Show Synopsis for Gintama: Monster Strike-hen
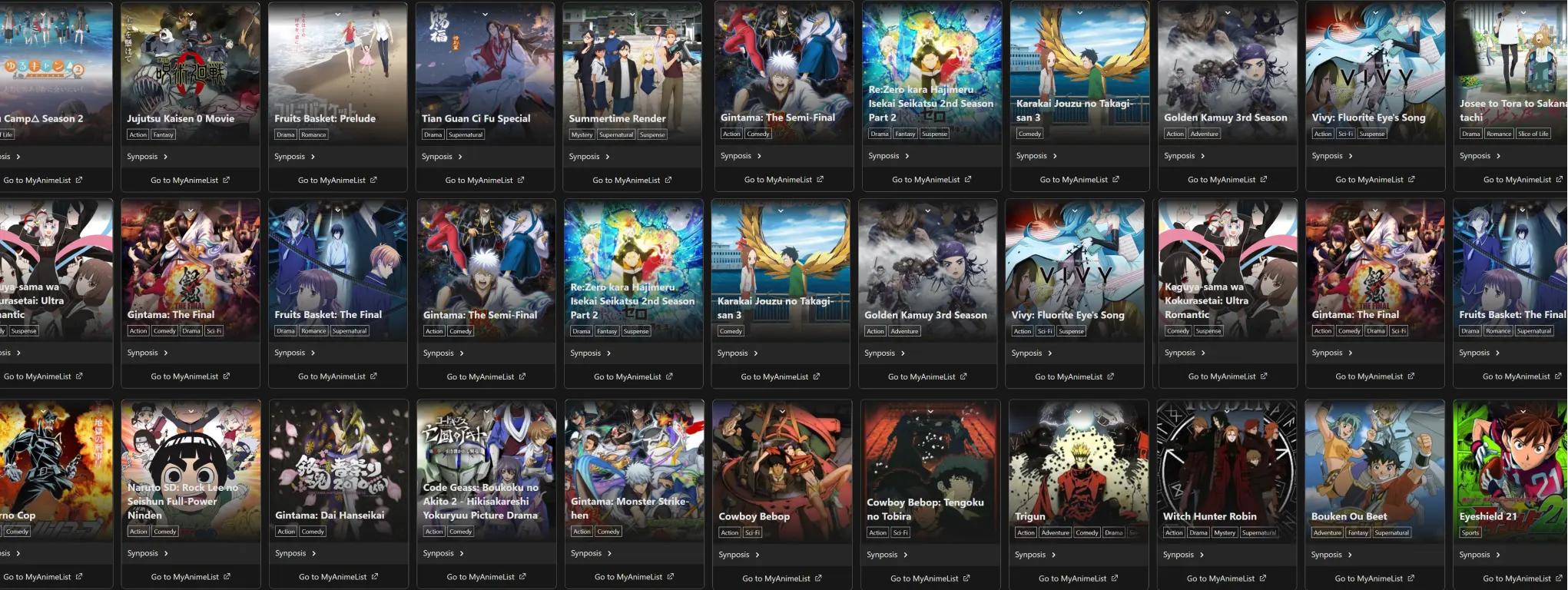This screenshot has height=590, width=1568. pos(591,553)
